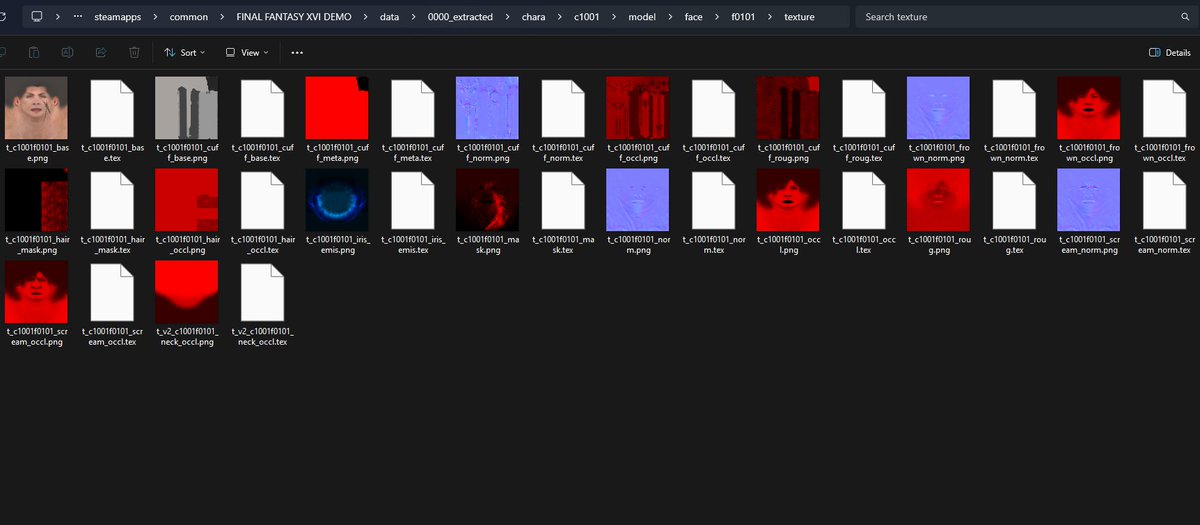Select the solid red t_c1001f0101_cuf_meta.png thumbnail
The height and width of the screenshot is (525, 1200).
[337, 108]
